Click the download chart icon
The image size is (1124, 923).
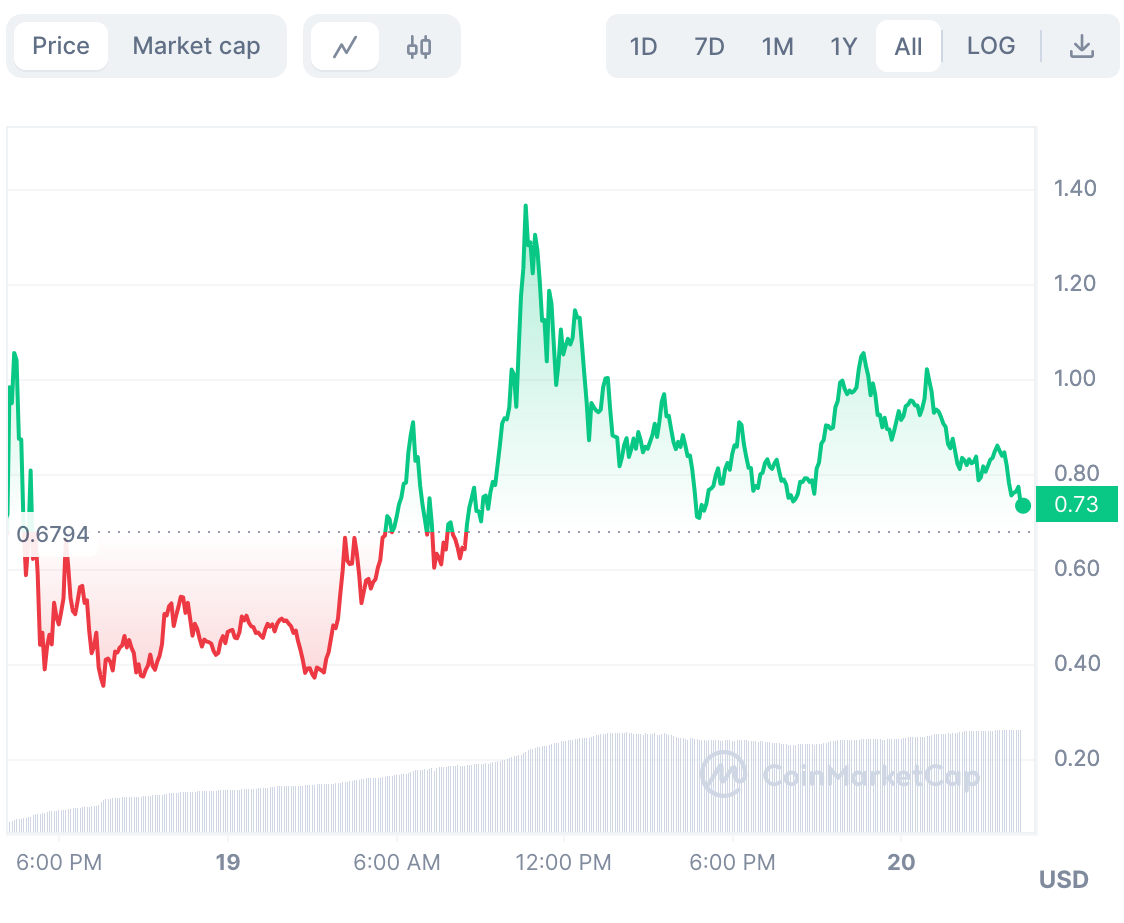point(1082,47)
